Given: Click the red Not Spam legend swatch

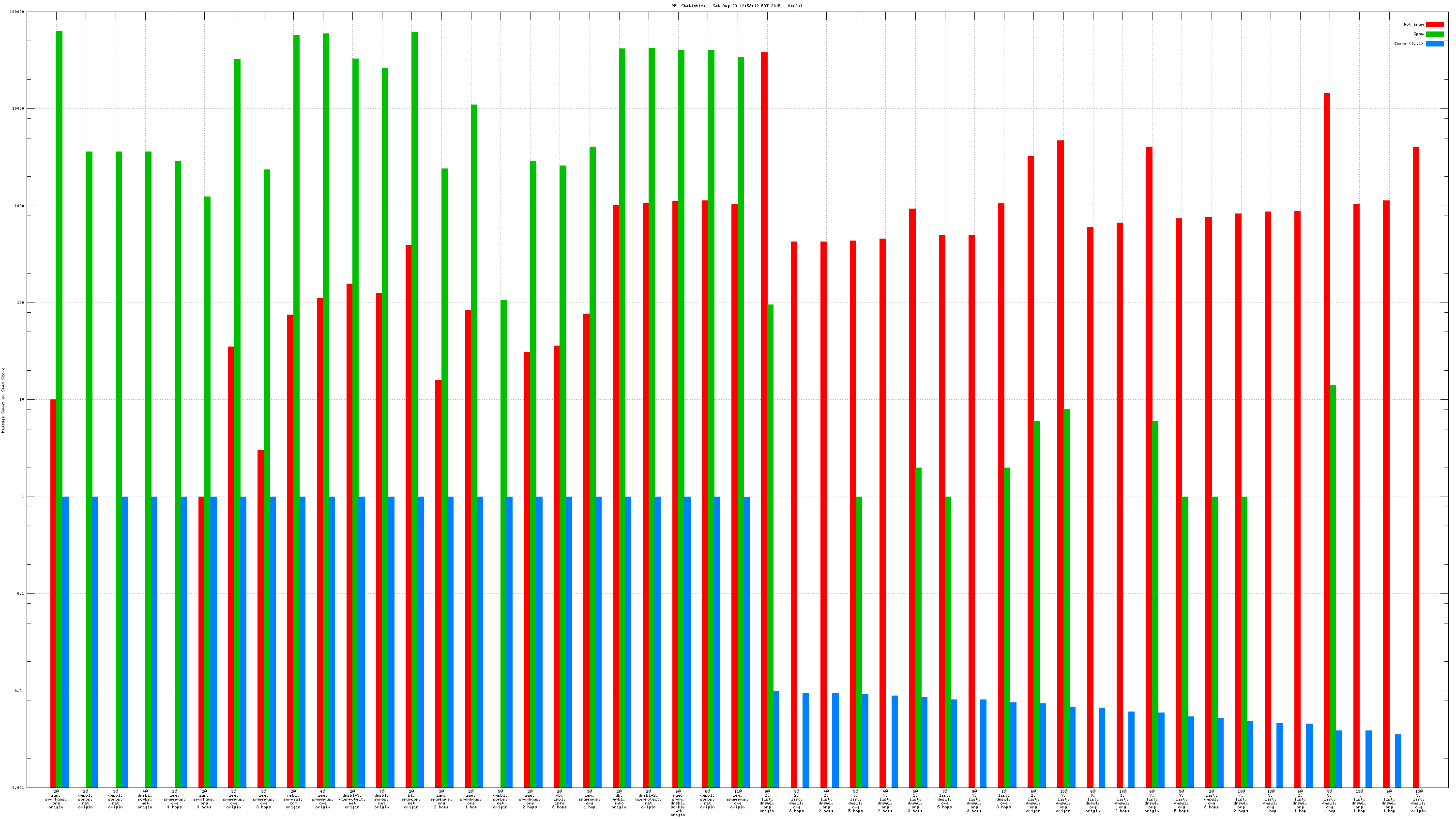Looking at the screenshot, I should click(x=1435, y=24).
